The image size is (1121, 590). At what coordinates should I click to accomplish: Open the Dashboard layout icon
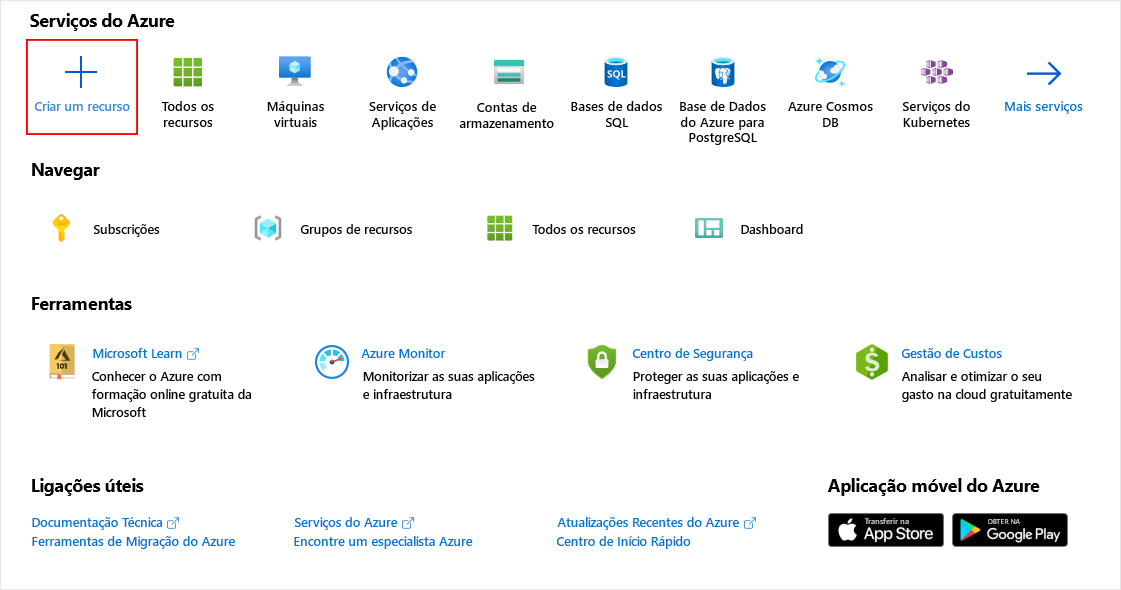point(709,228)
